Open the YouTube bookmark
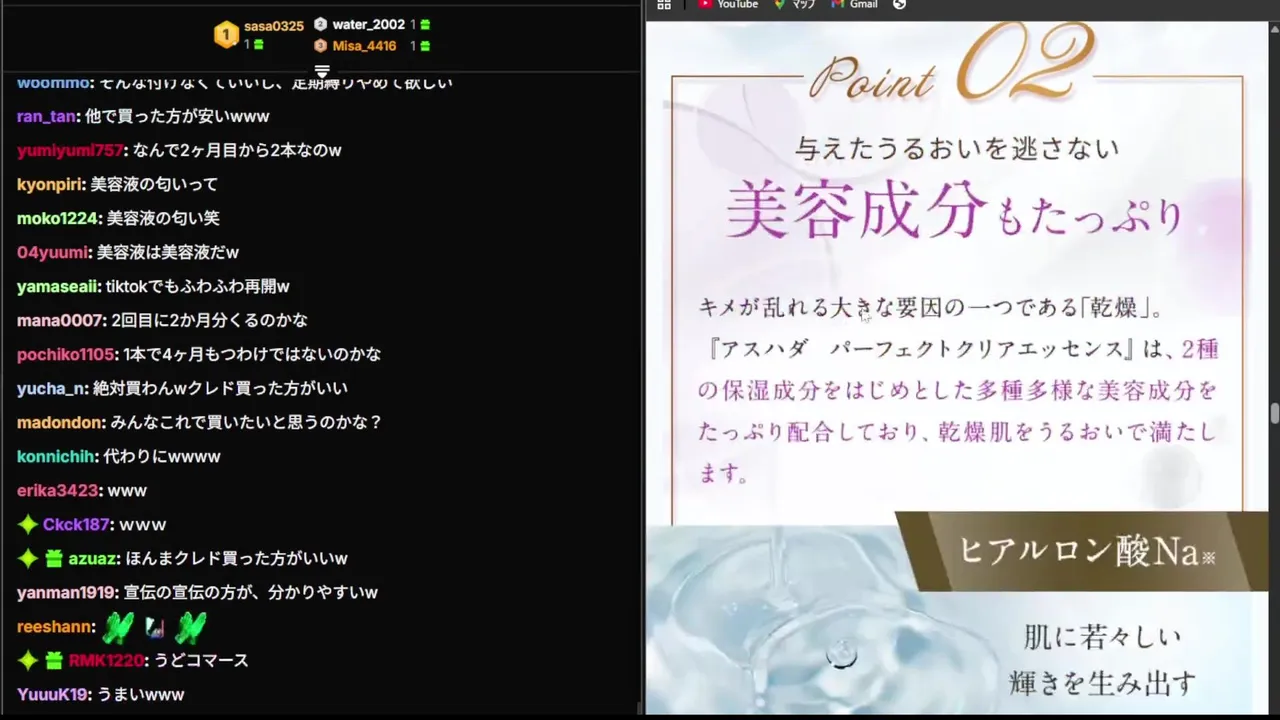This screenshot has width=1280, height=720. (x=728, y=5)
